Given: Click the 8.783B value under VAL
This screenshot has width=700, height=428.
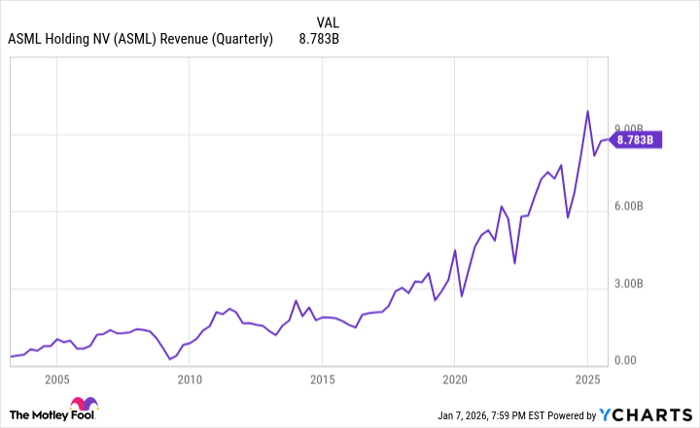Looking at the screenshot, I should click(x=319, y=39).
